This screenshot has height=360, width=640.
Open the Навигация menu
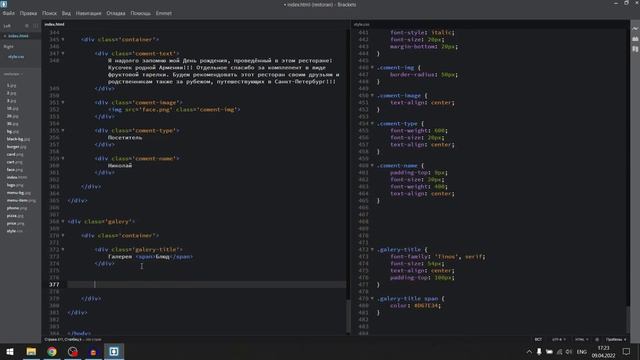pos(88,13)
